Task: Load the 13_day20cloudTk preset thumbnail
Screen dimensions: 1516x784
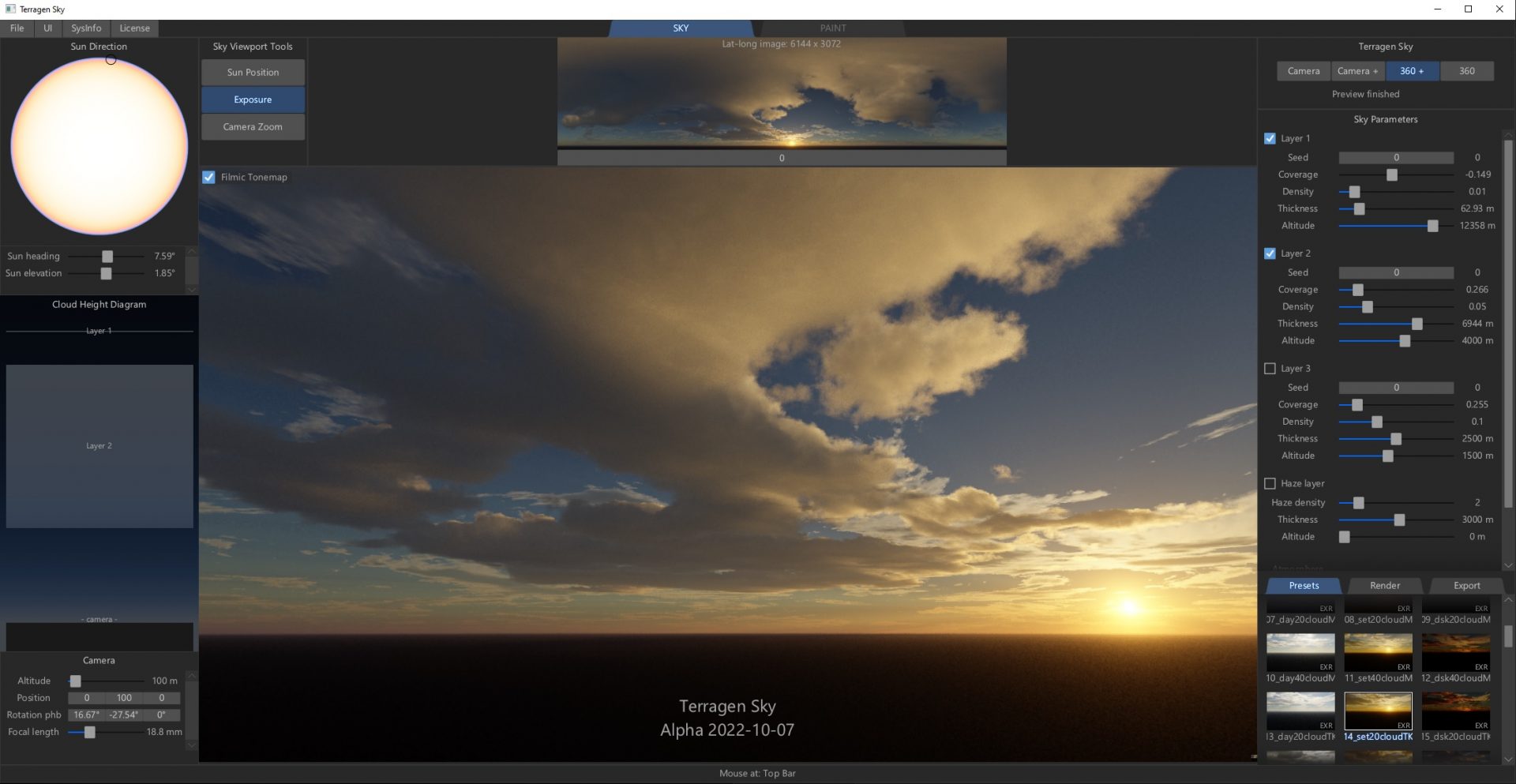Action: pyautogui.click(x=1300, y=711)
